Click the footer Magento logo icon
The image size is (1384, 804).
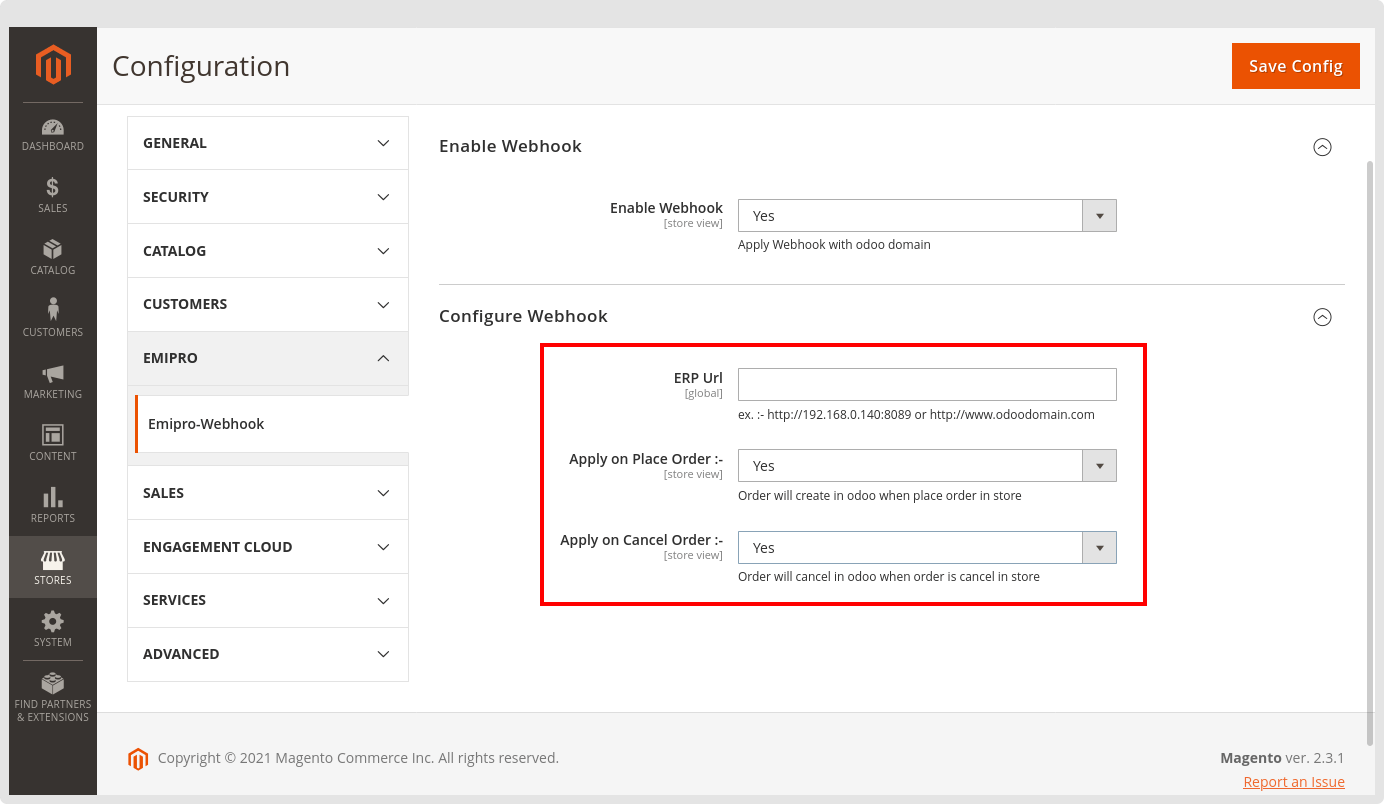pyautogui.click(x=138, y=759)
